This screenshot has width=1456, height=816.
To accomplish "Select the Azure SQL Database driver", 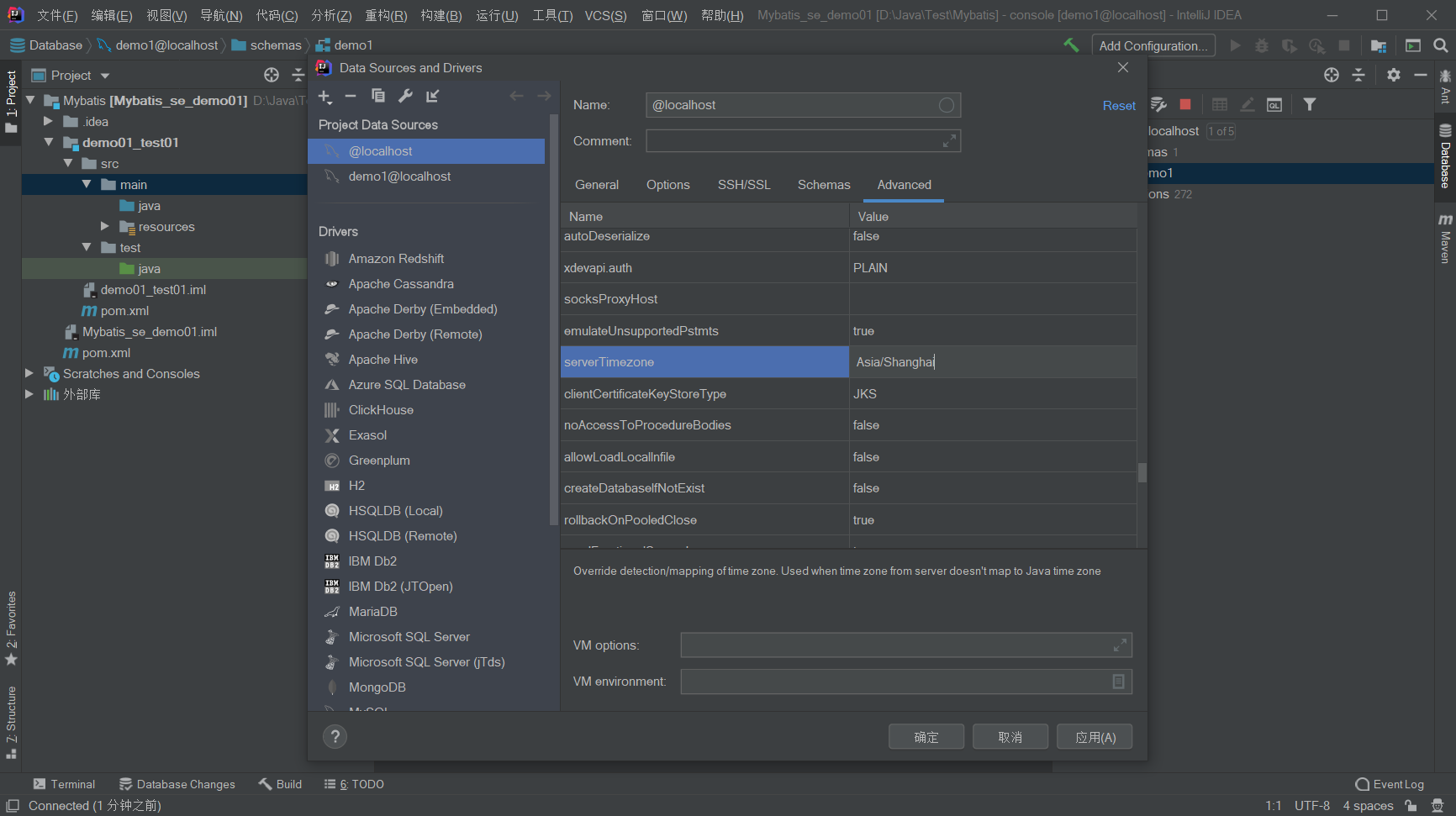I will pyautogui.click(x=426, y=385).
